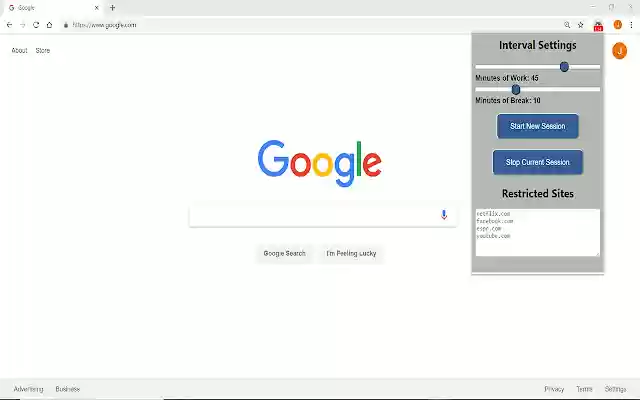Screen dimensions: 640x400
Task: Minimize the Chrome window
Action: pyautogui.click(x=593, y=7)
